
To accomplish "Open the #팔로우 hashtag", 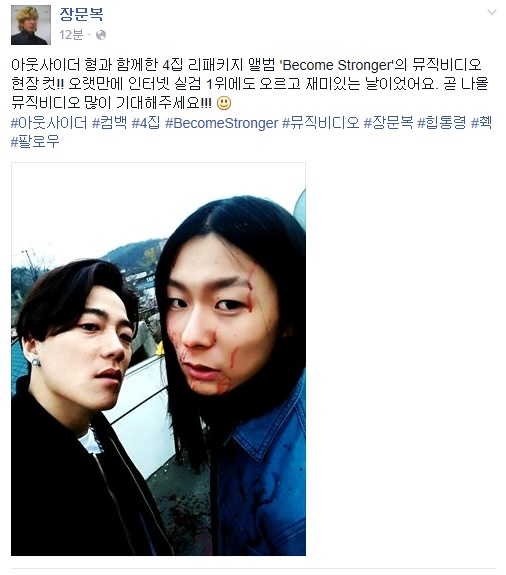I will pos(35,142).
